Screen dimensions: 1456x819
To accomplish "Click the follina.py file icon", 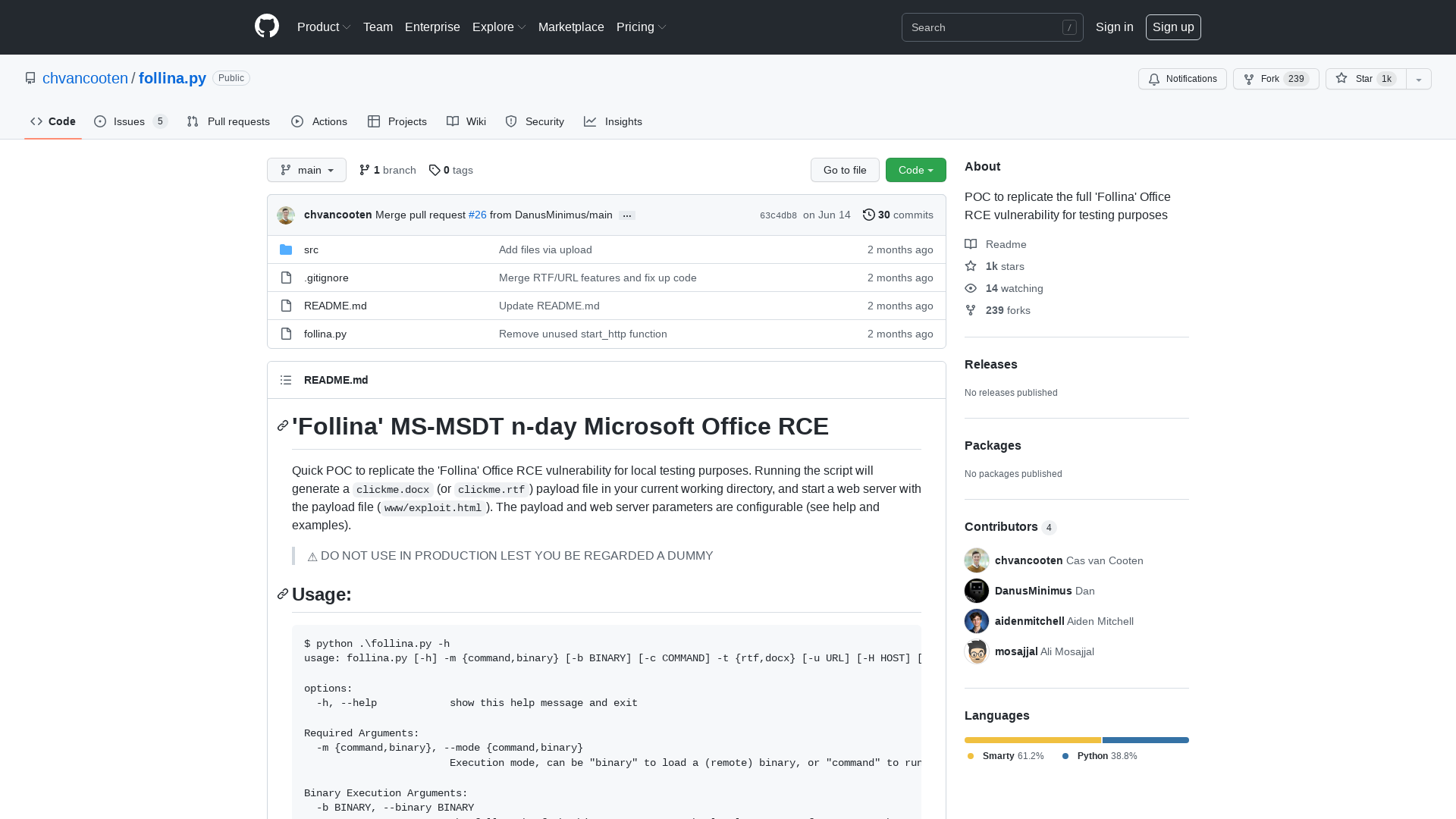I will pos(286,334).
